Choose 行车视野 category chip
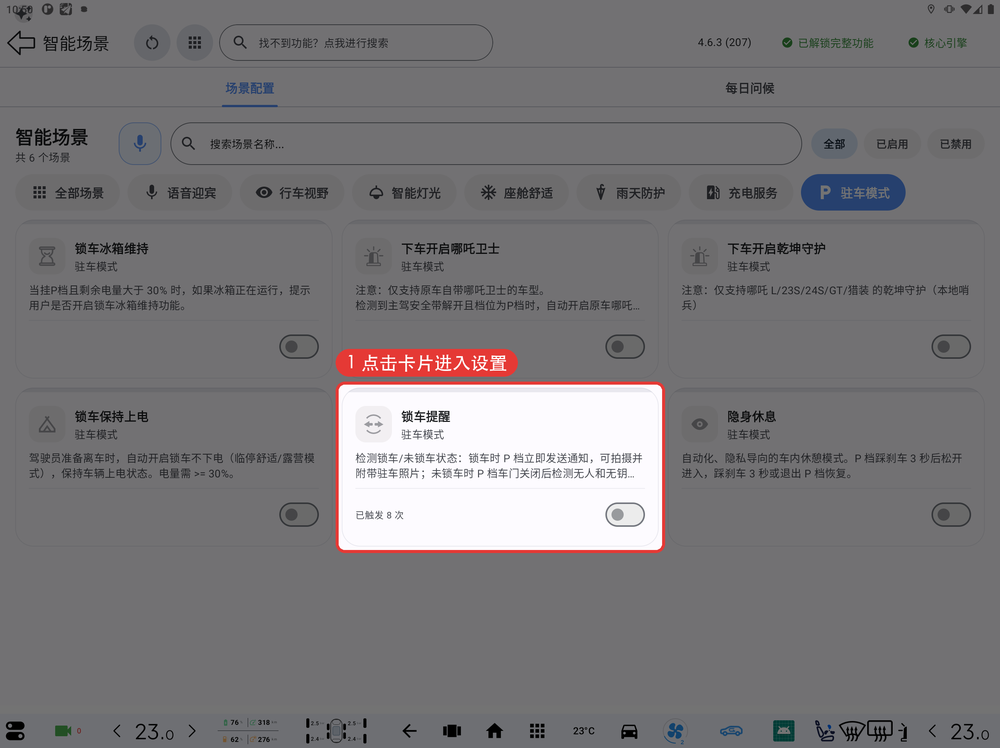This screenshot has height=748, width=1000. click(x=292, y=193)
